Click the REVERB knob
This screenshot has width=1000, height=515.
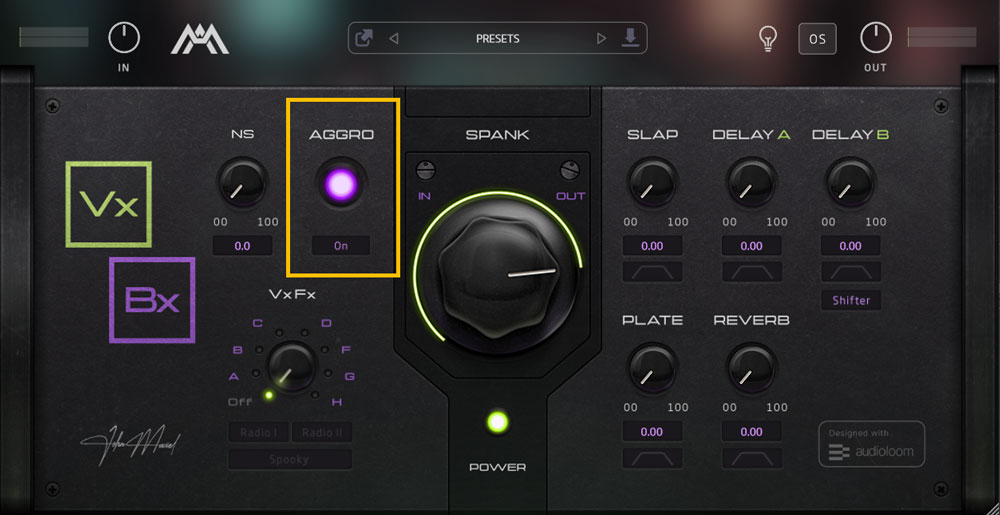pos(752,369)
